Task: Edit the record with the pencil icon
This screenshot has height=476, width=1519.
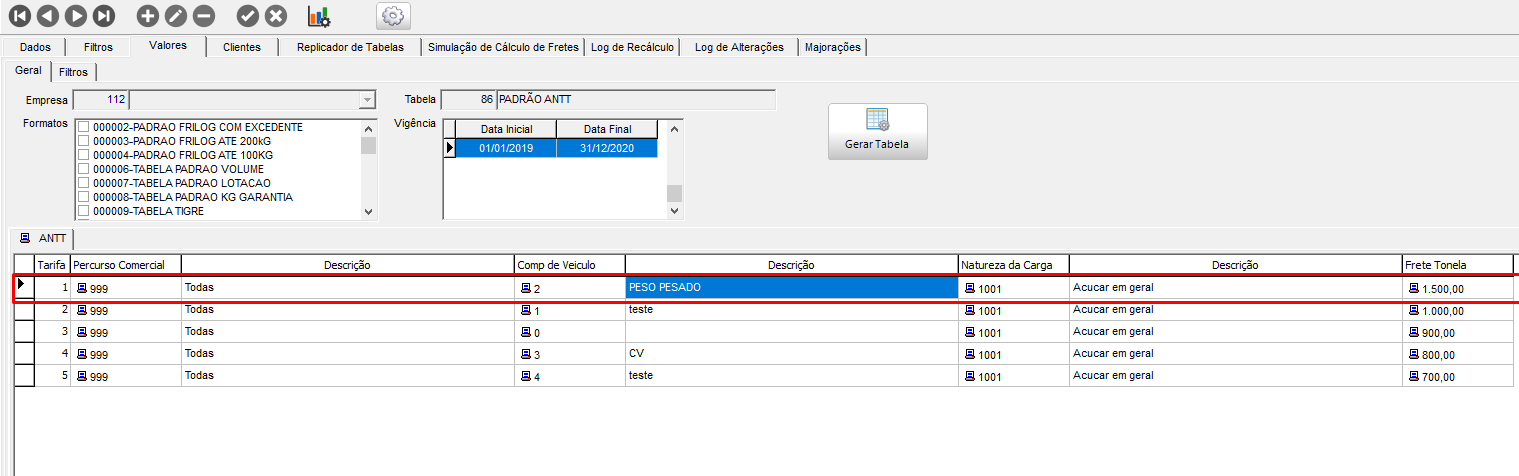Action: click(x=175, y=16)
